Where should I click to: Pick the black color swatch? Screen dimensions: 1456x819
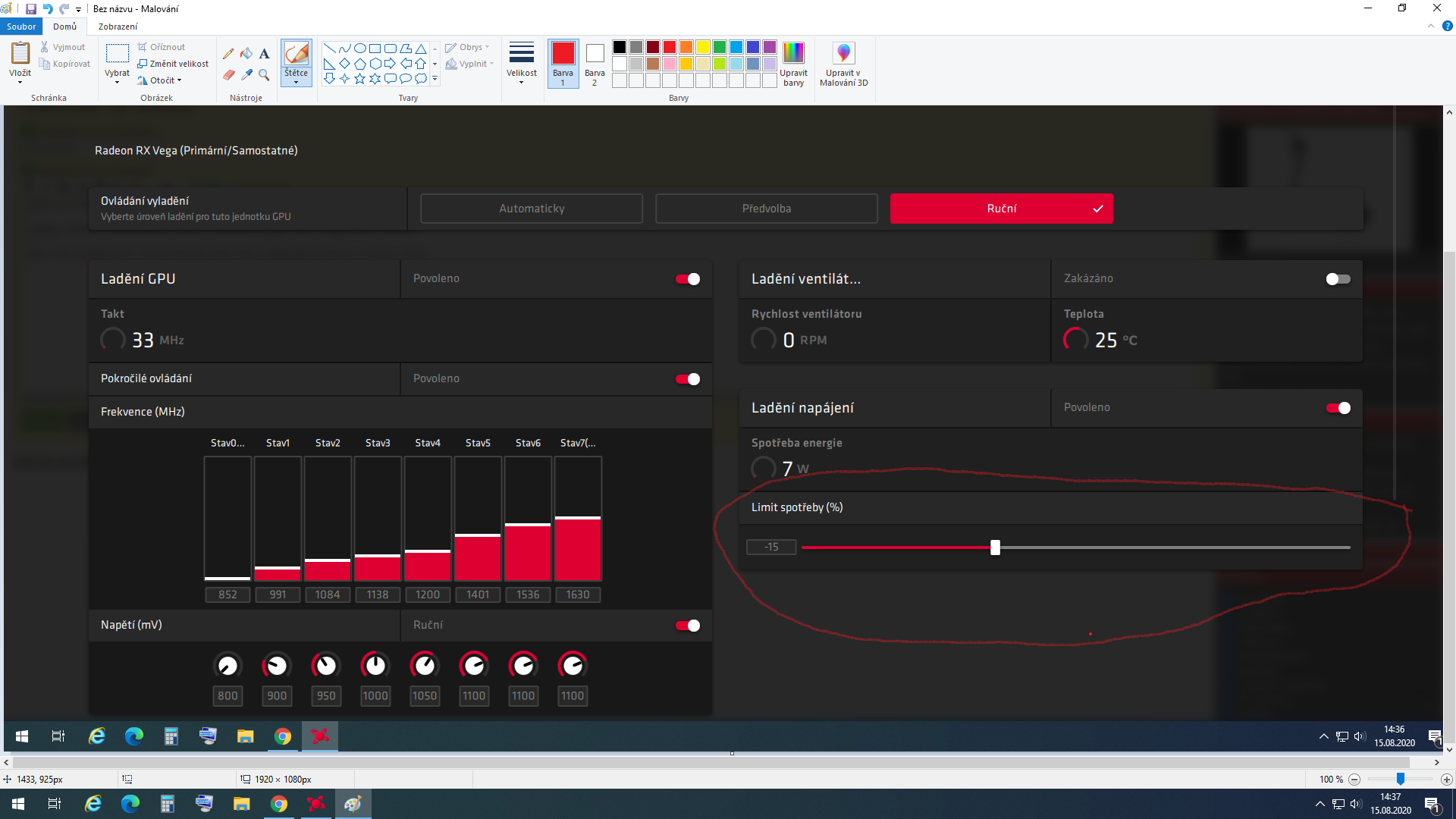click(620, 47)
